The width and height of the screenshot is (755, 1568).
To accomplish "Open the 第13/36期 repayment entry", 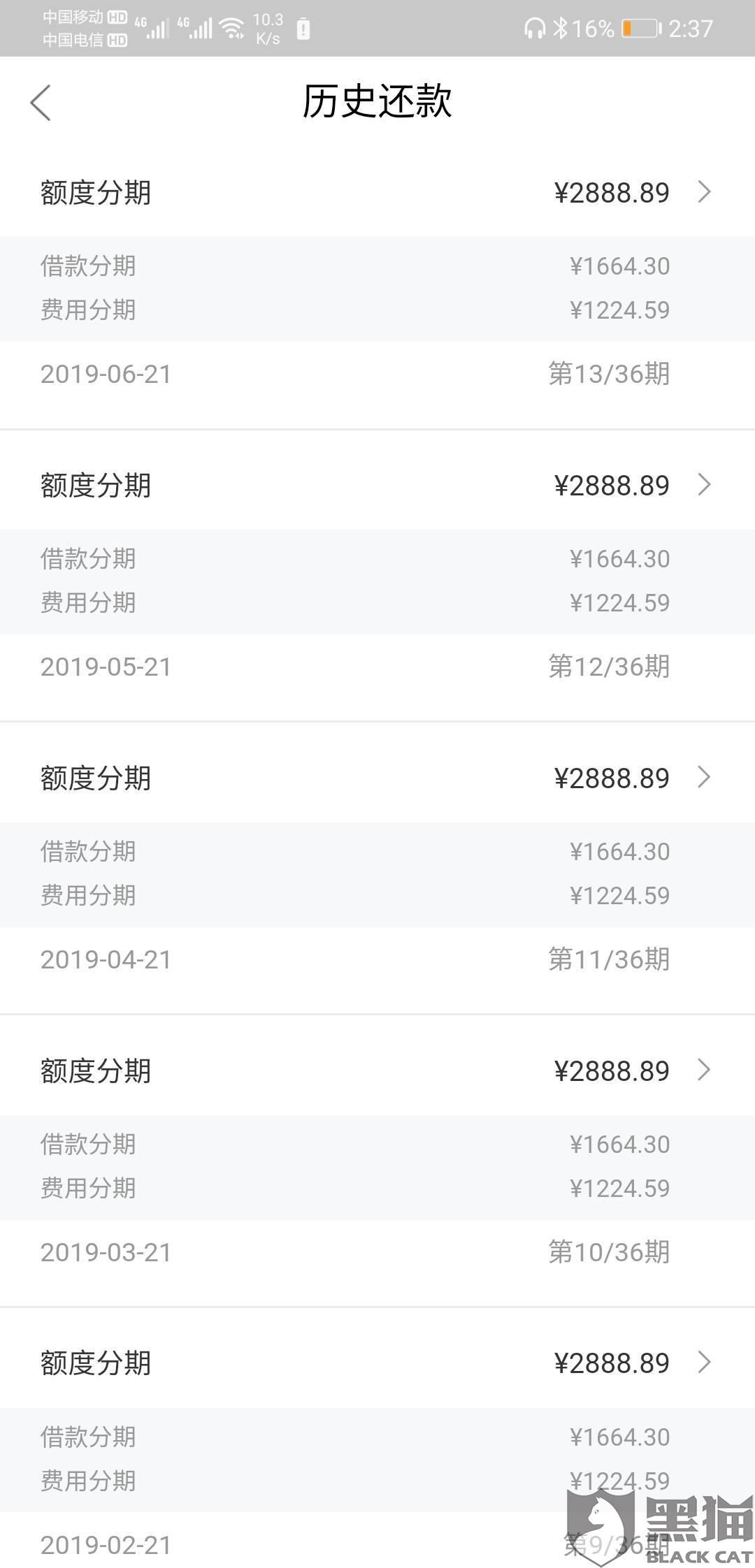I will point(609,374).
